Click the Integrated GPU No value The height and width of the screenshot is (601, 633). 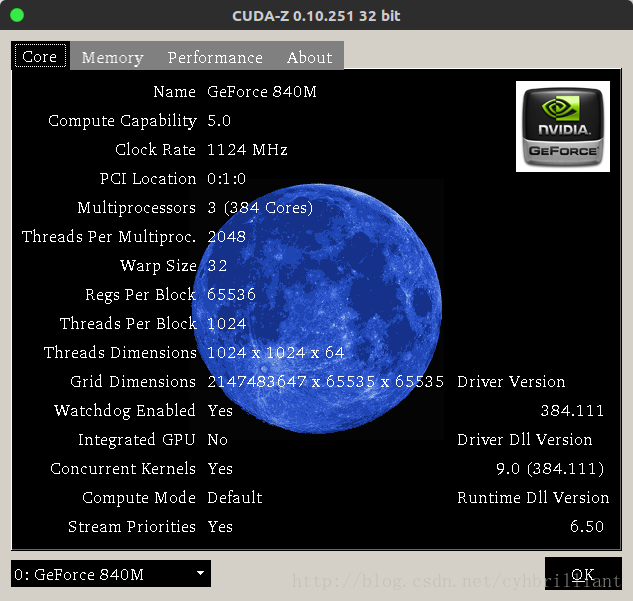tap(218, 440)
